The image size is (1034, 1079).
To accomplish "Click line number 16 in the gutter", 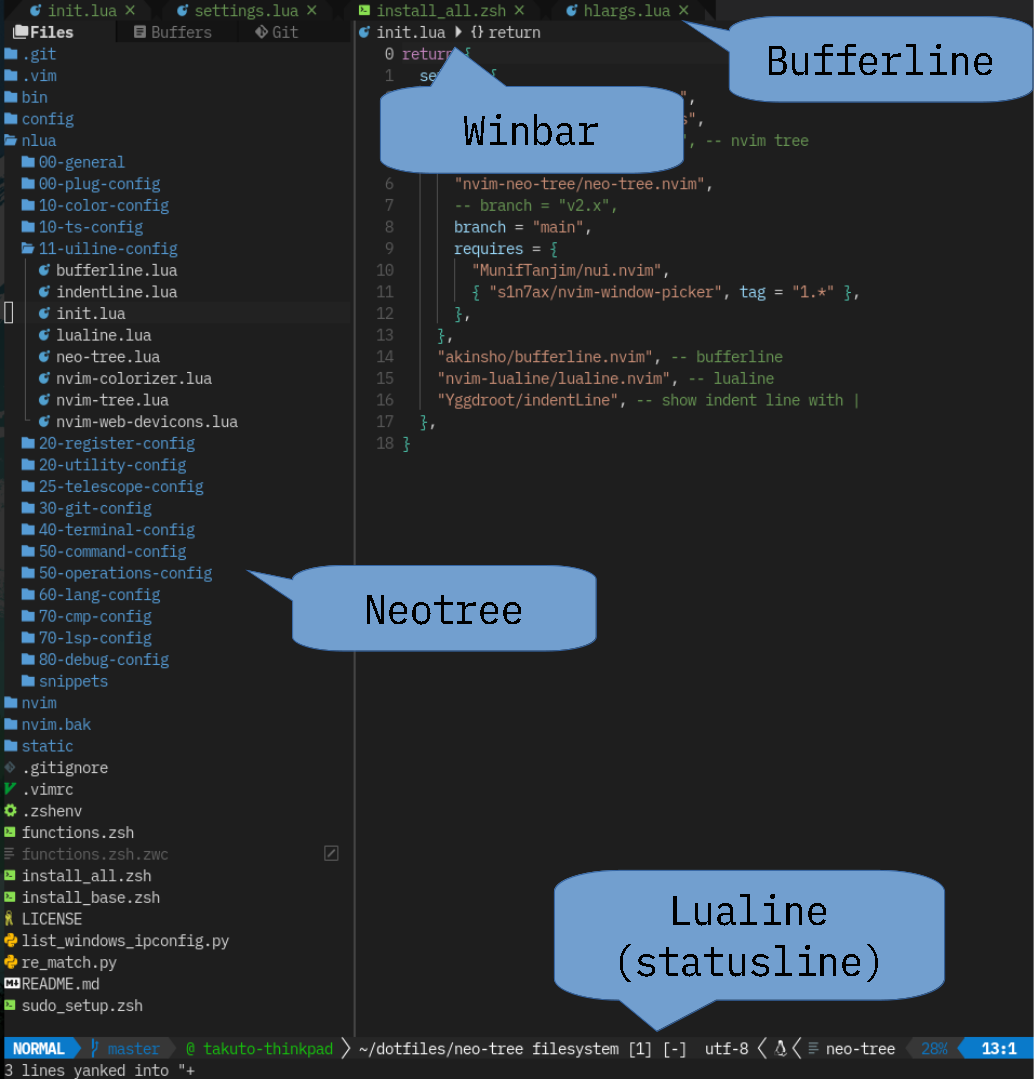I will point(385,400).
